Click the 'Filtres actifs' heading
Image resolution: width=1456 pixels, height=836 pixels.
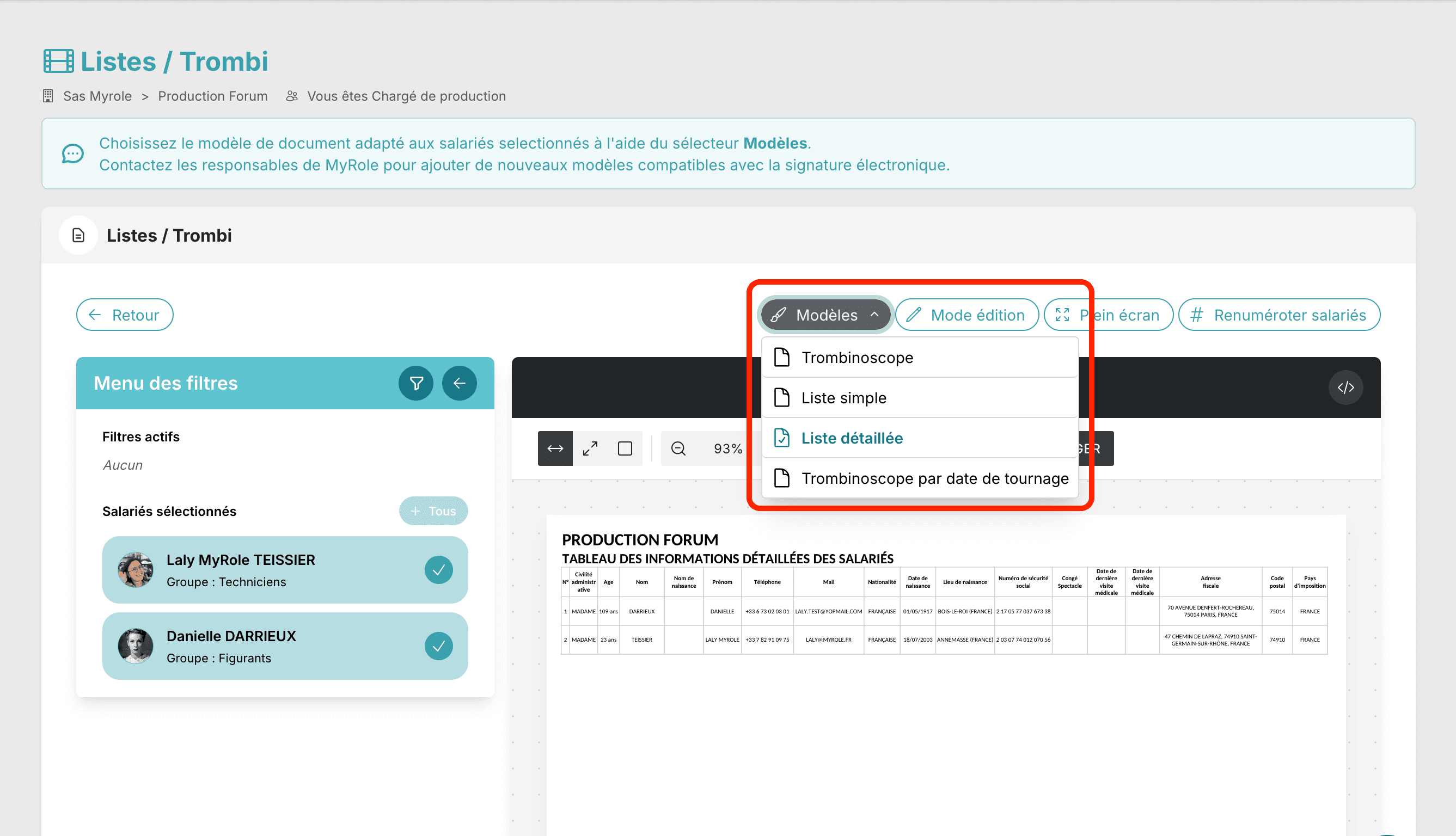(140, 437)
